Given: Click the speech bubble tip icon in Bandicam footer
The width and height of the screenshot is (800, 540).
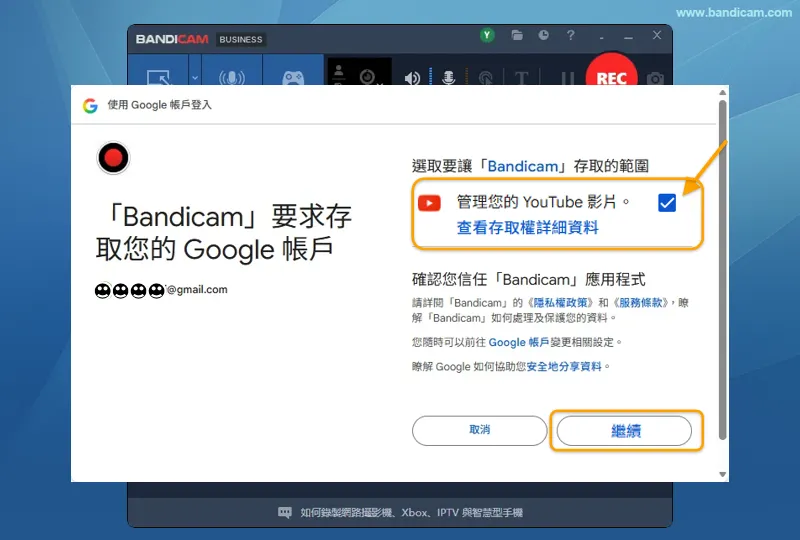Looking at the screenshot, I should pyautogui.click(x=285, y=512).
